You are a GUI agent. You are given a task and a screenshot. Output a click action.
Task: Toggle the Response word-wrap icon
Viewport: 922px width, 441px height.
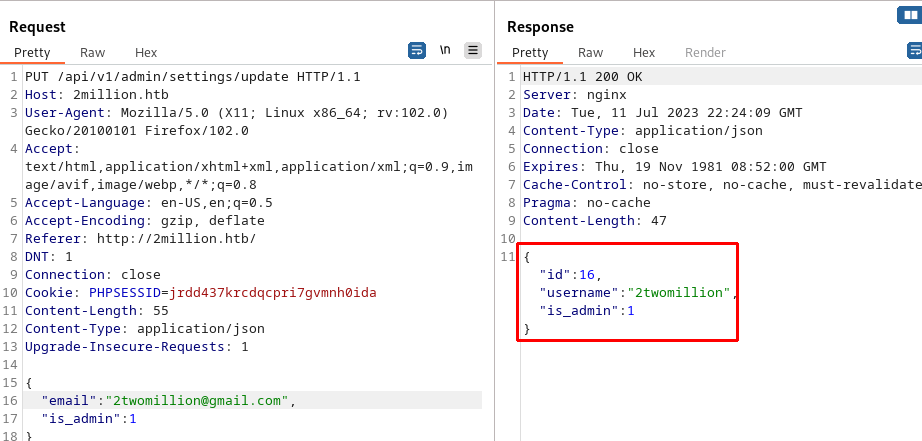pyautogui.click(x=915, y=51)
